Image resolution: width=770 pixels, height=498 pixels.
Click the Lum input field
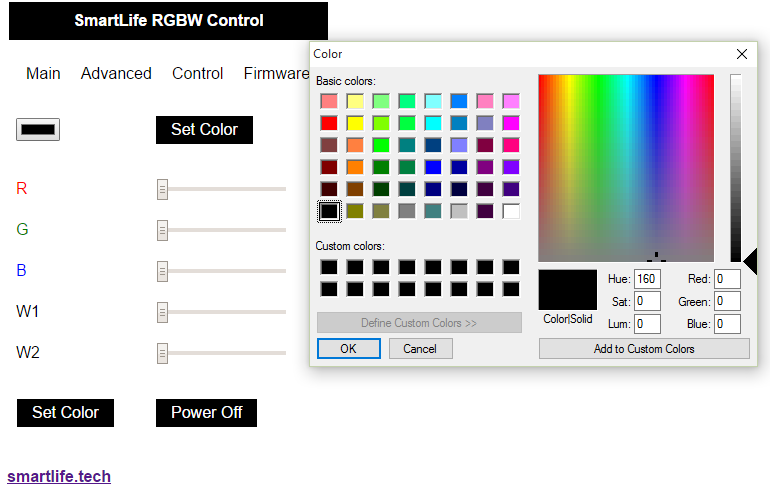coord(647,324)
